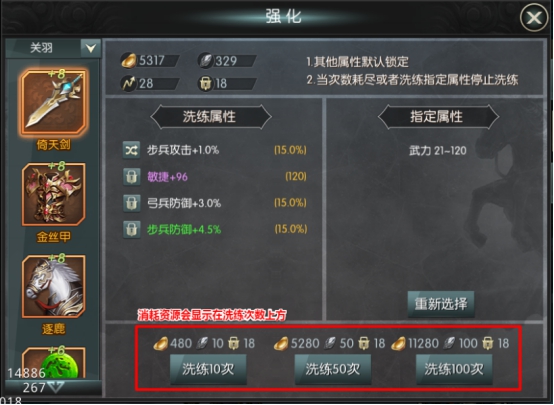Click the lock currency icon beside 18
The width and height of the screenshot is (554, 405).
(205, 83)
